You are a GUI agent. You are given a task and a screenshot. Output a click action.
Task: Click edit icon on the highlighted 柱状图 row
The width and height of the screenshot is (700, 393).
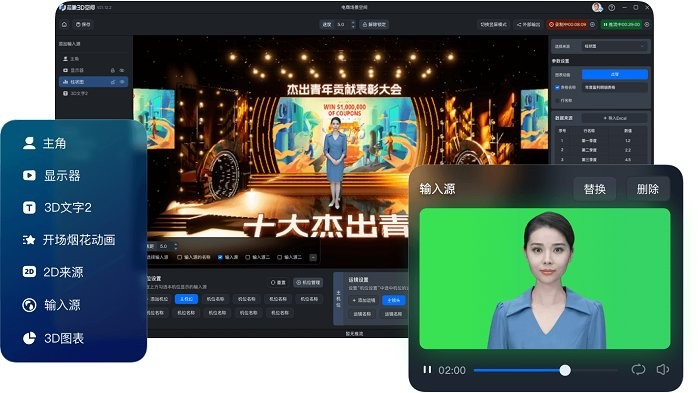(112, 82)
